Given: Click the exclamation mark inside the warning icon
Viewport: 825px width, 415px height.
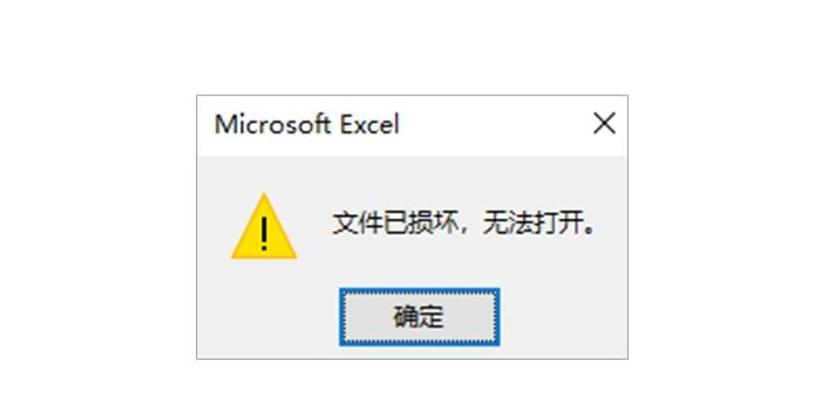Looking at the screenshot, I should coord(264,234).
